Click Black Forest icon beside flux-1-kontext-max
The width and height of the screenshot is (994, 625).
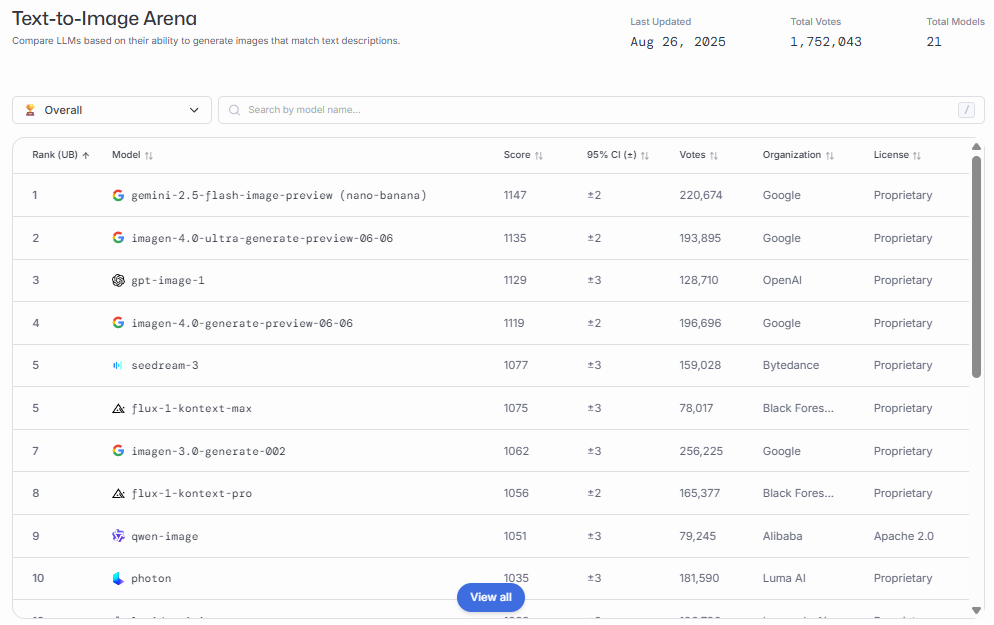click(x=118, y=408)
